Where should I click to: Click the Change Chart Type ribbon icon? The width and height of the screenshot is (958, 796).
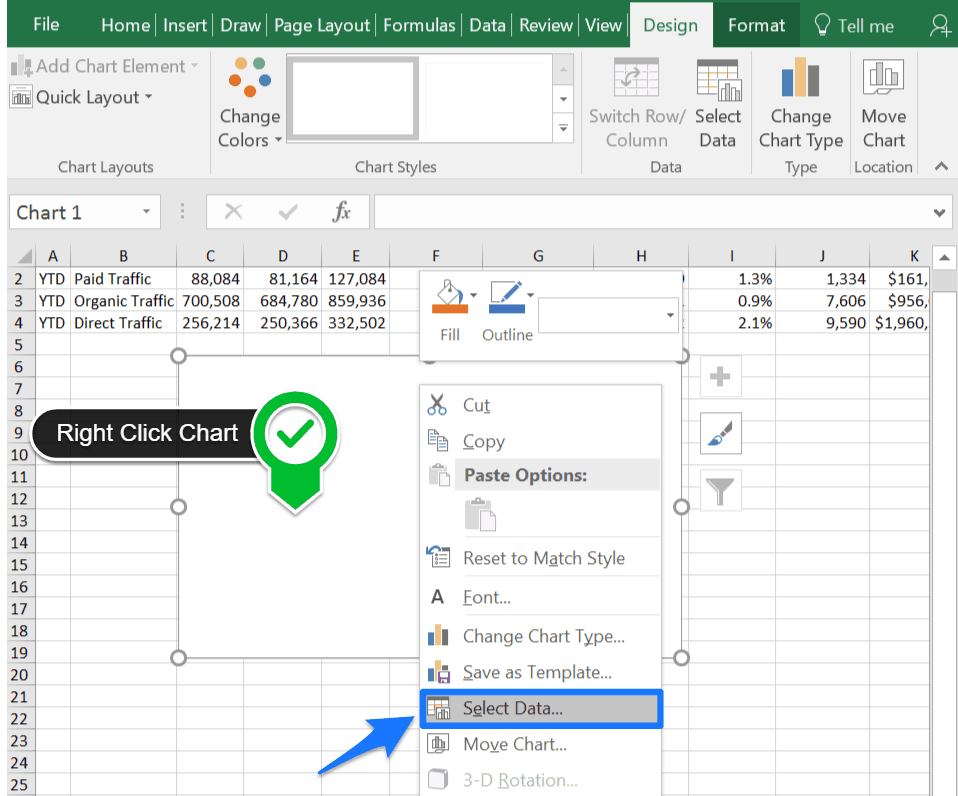click(x=800, y=77)
